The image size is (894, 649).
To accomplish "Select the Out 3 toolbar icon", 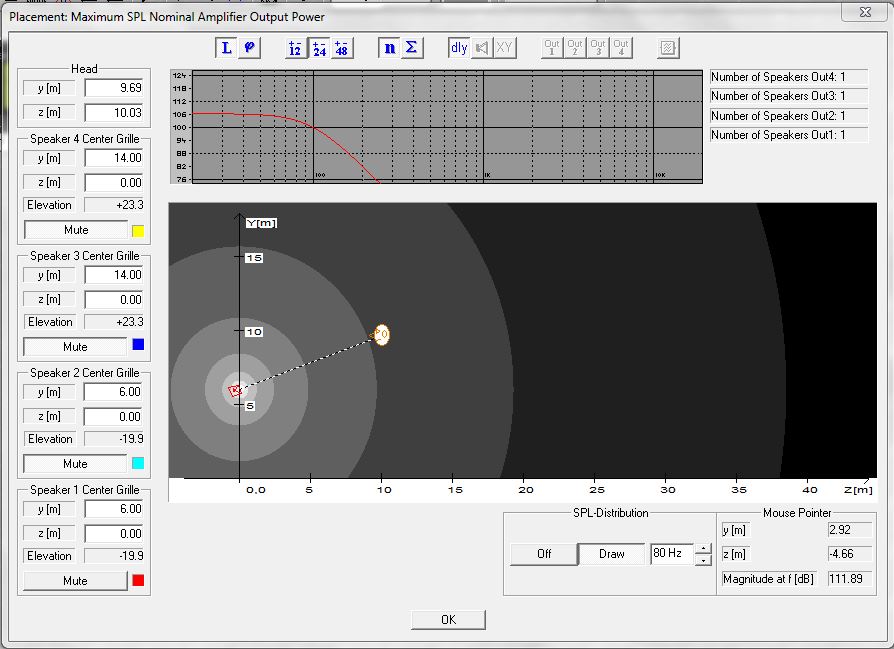I will (x=598, y=48).
